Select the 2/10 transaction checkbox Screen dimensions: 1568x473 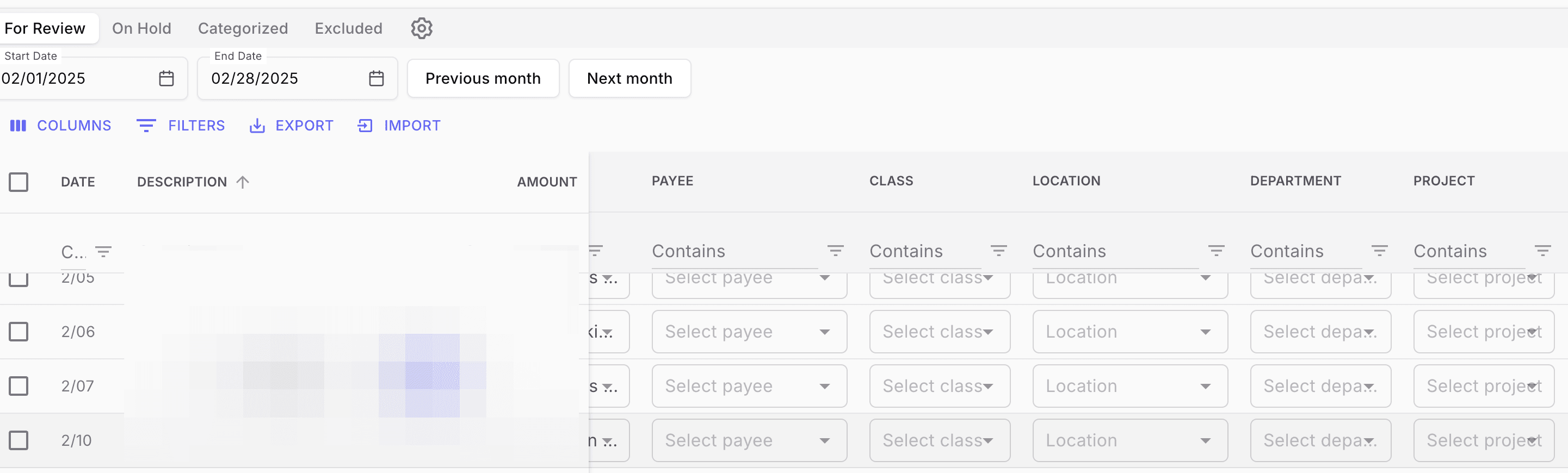tap(18, 440)
